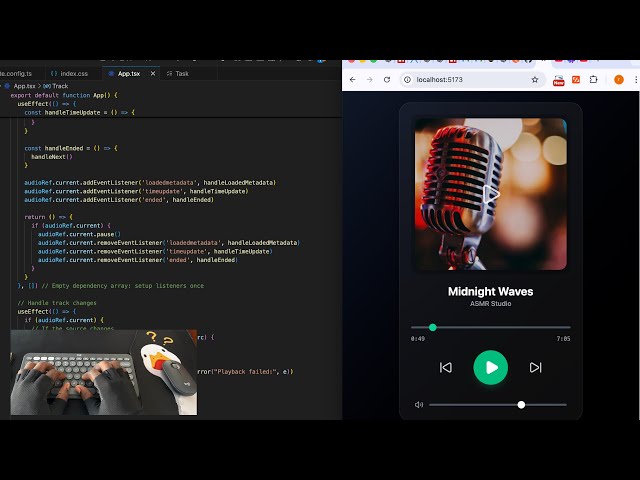Click the Track breadcrumb symbol
This screenshot has width=640, height=480.
pyautogui.click(x=60, y=86)
